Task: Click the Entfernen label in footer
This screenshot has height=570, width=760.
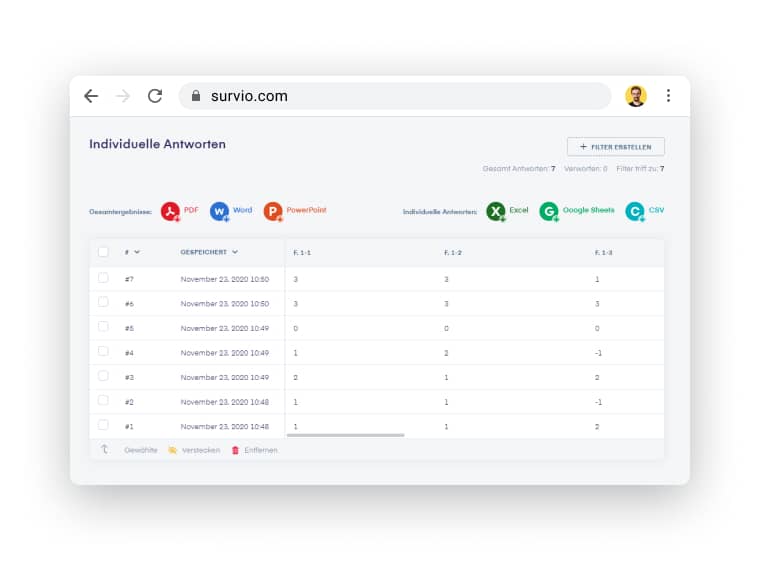Action: [x=261, y=450]
